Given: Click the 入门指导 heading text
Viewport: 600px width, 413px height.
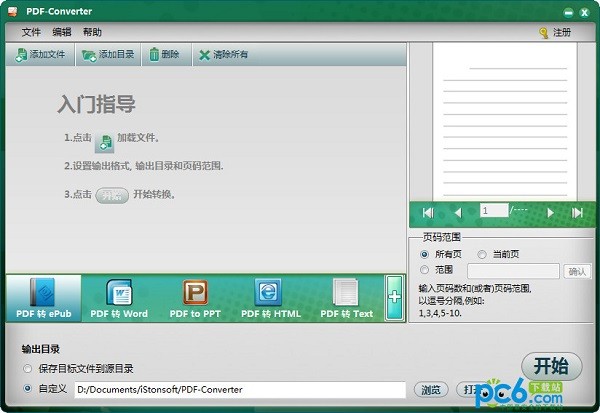Looking at the screenshot, I should 96,104.
